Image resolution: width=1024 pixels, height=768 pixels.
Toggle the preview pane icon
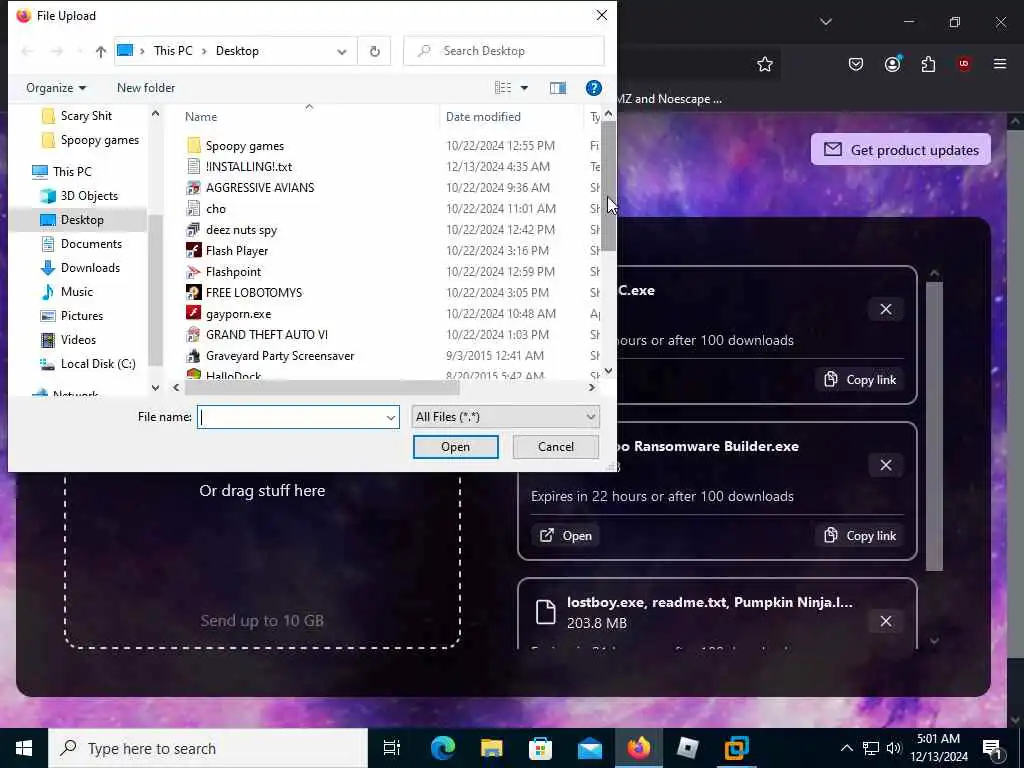click(558, 88)
